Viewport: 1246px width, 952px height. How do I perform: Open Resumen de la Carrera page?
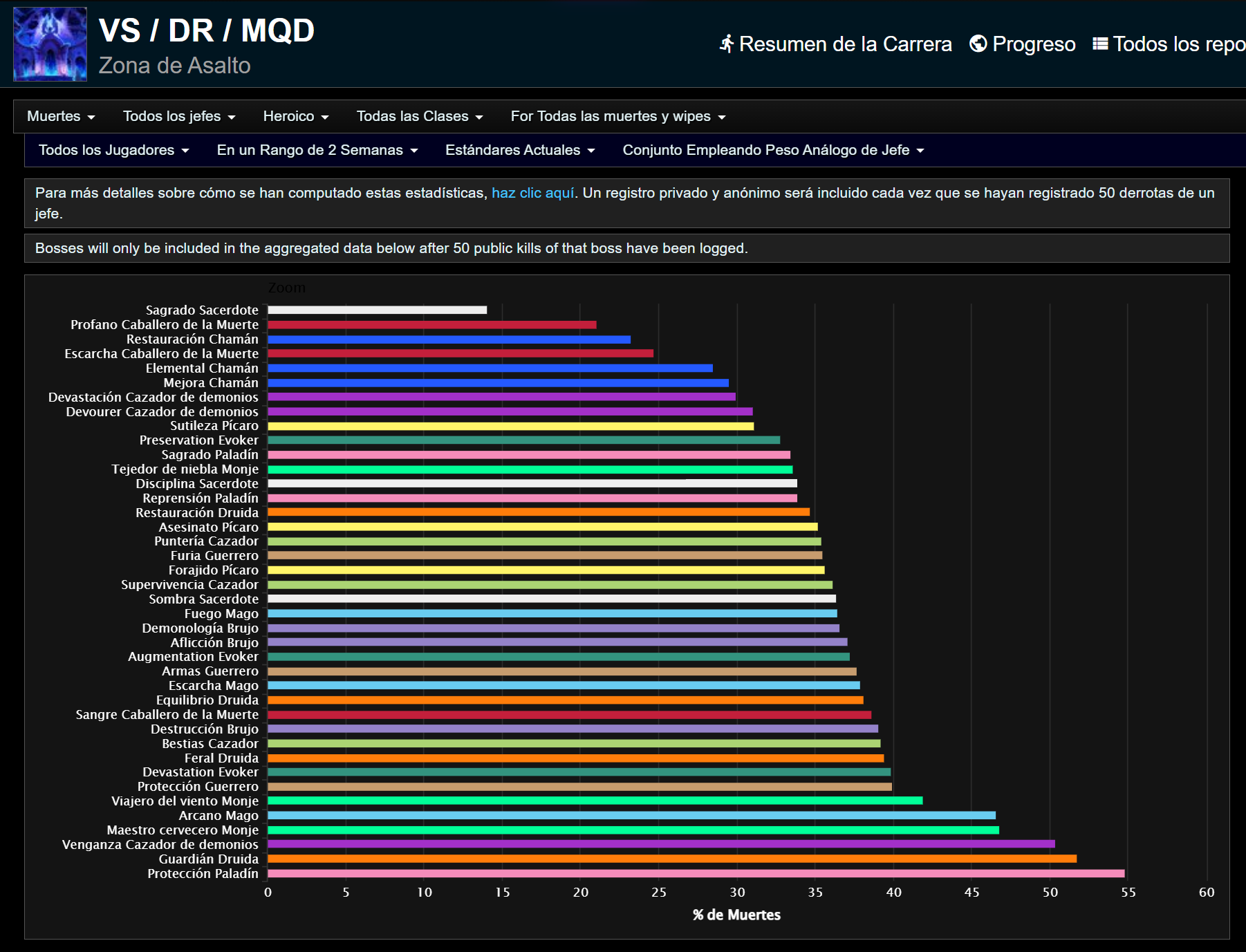click(844, 44)
